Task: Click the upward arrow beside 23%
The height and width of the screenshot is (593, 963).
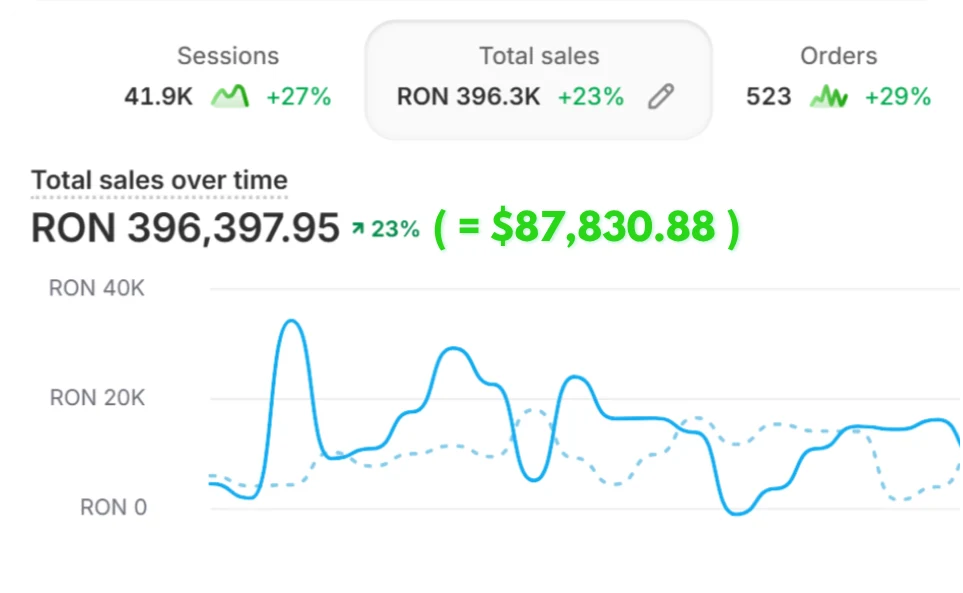Action: point(357,229)
